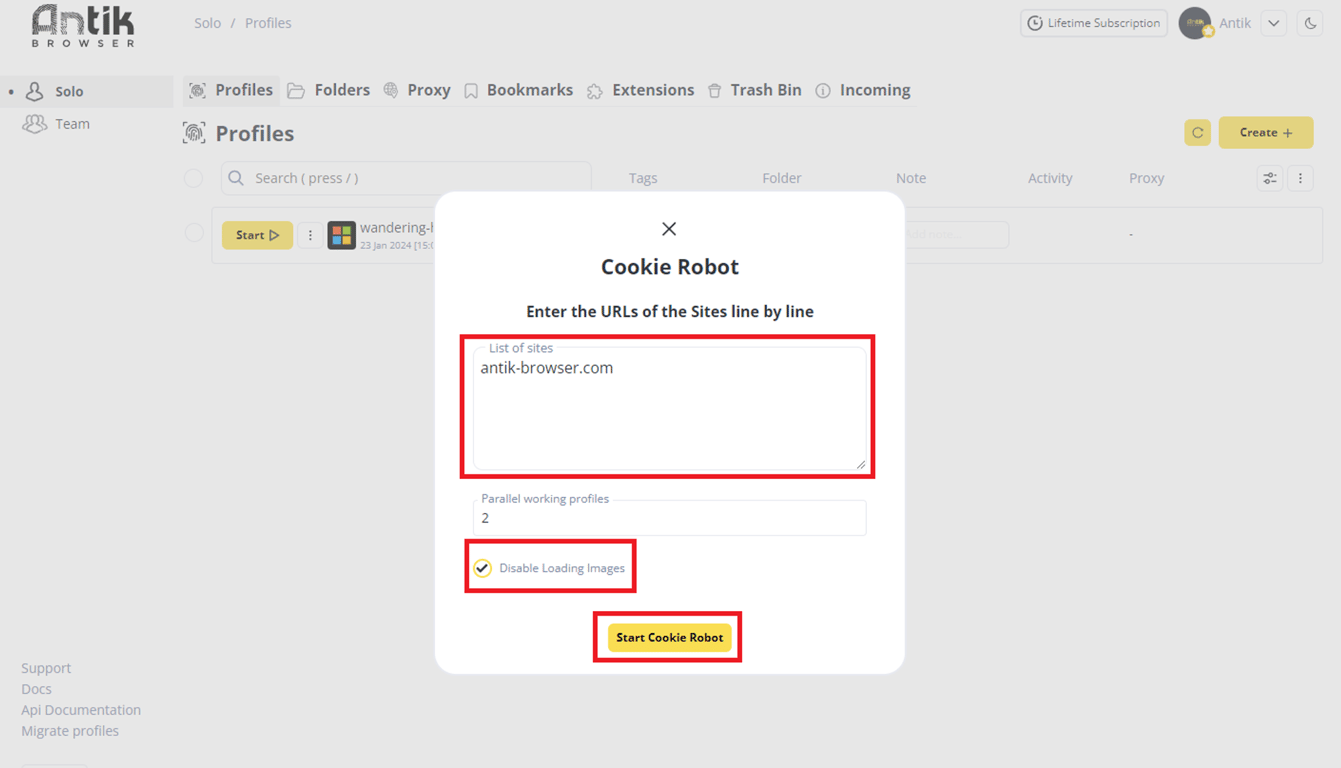Toggle dark mode moon icon
Viewport: 1341px width, 768px height.
click(1310, 23)
